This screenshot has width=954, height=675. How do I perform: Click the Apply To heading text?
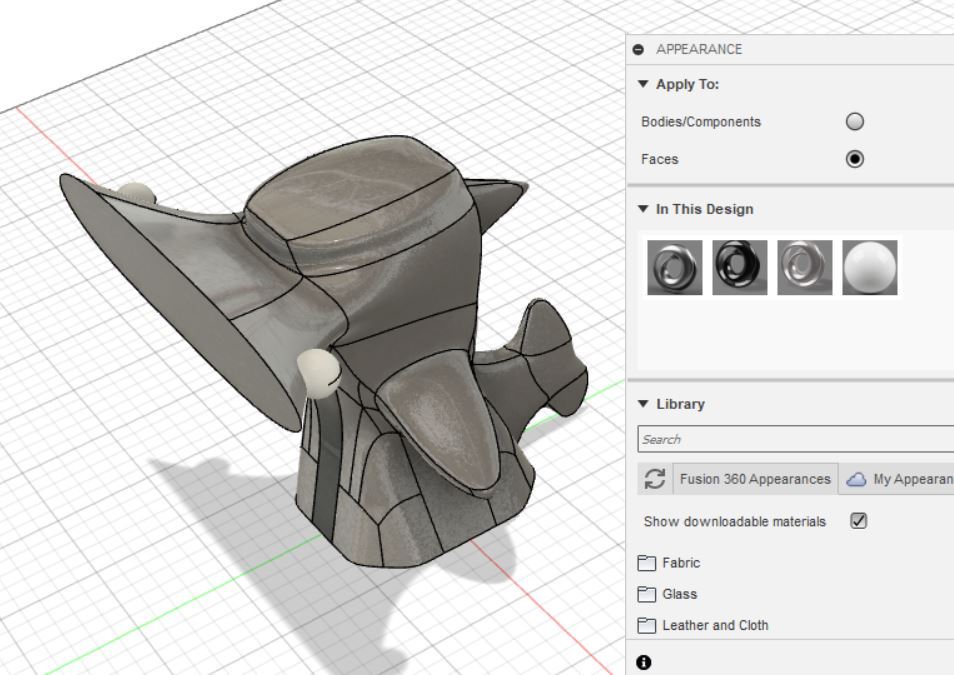click(688, 84)
